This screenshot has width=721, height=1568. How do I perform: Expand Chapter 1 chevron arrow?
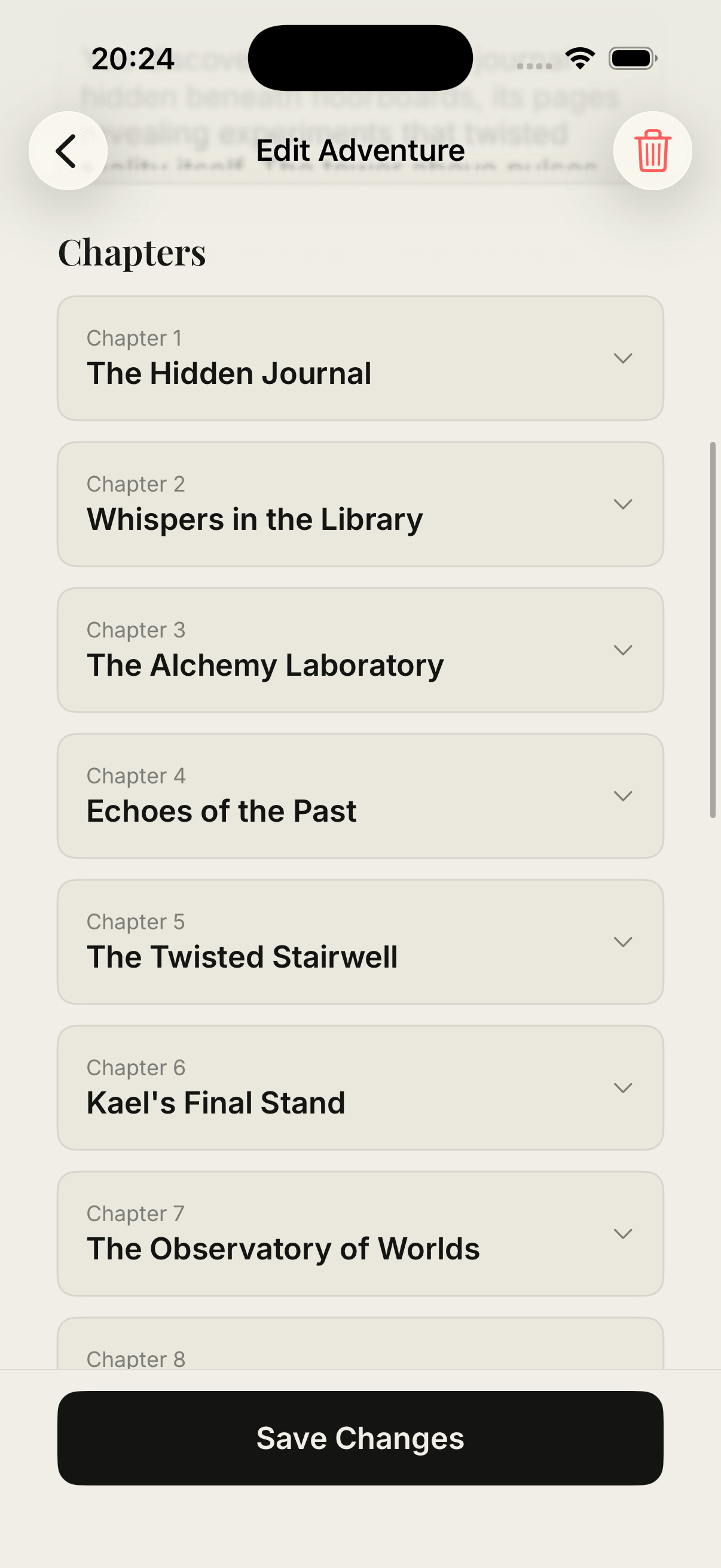pos(622,358)
